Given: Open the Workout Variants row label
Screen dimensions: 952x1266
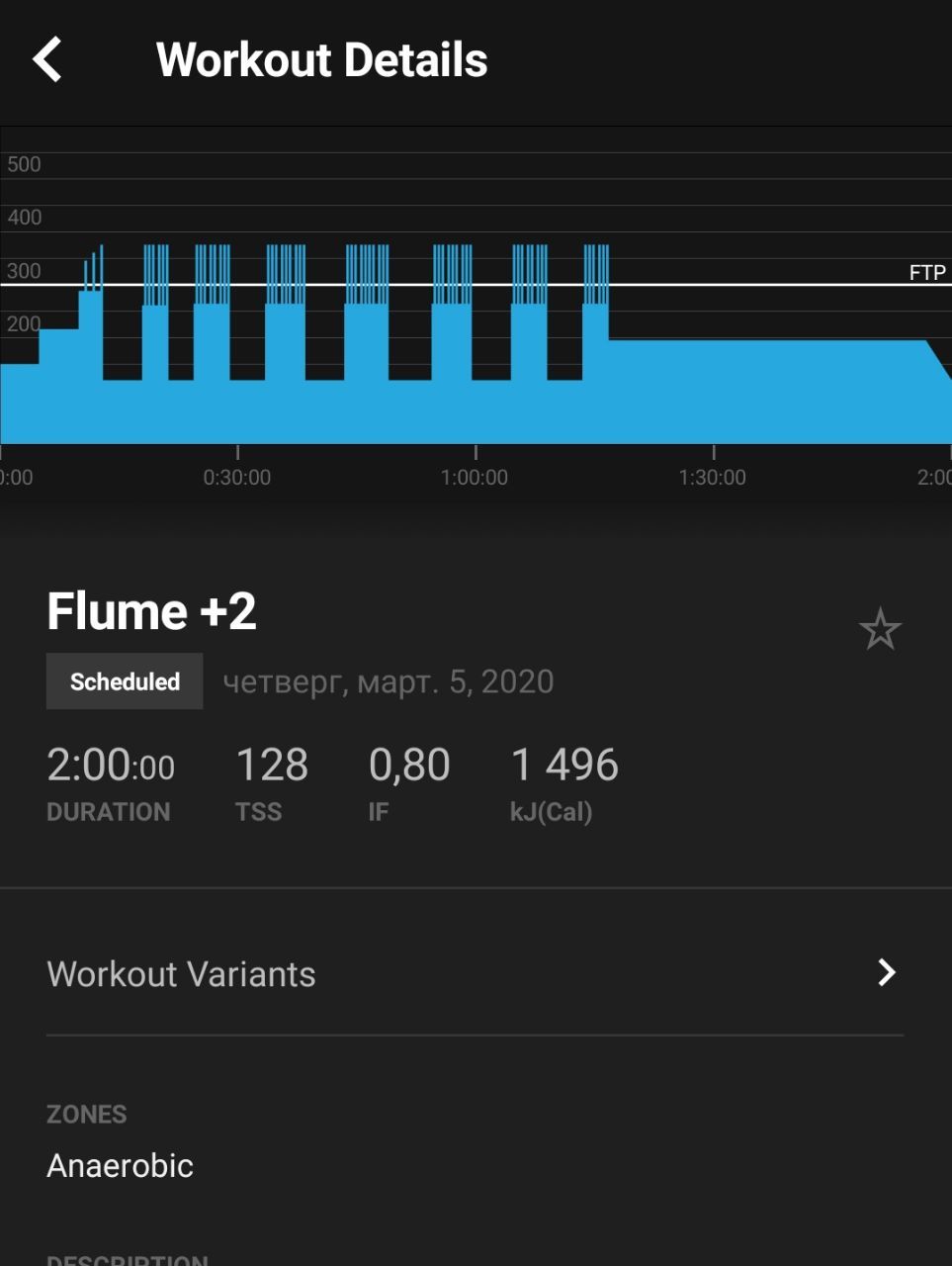Looking at the screenshot, I should 182,974.
